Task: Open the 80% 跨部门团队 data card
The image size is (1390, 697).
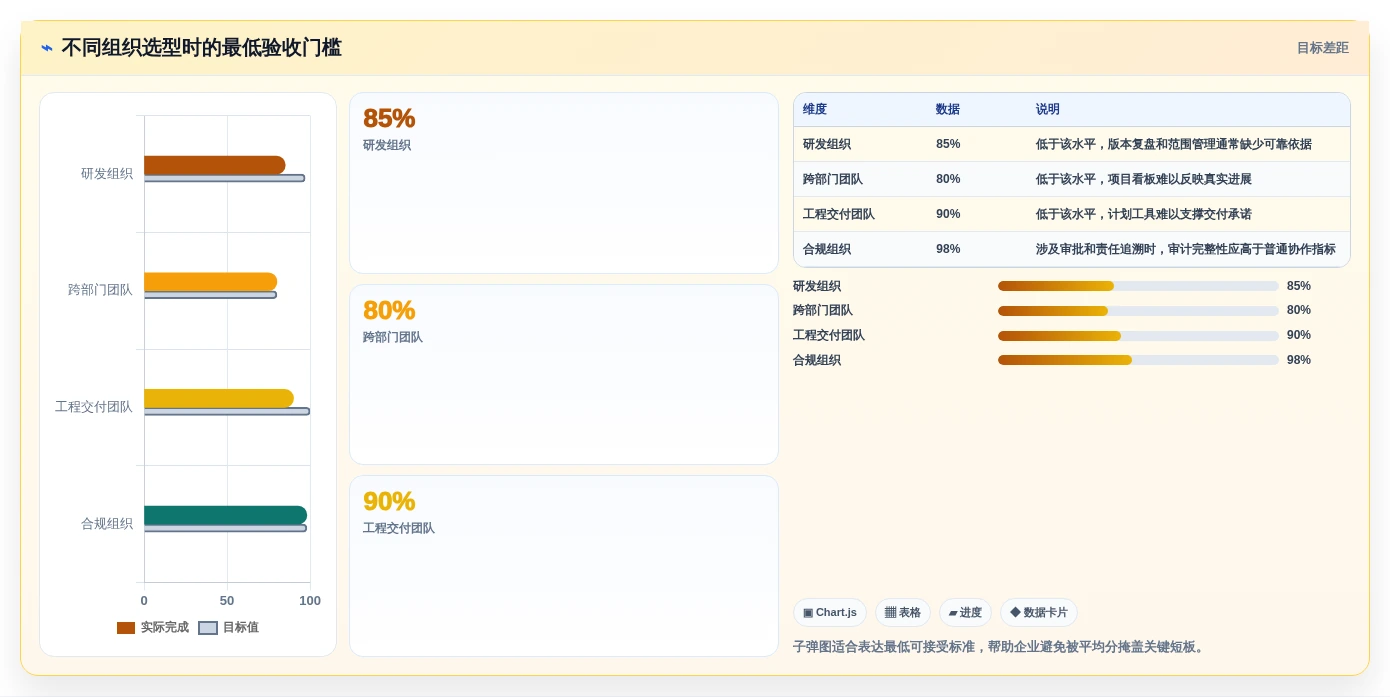Action: tap(564, 375)
